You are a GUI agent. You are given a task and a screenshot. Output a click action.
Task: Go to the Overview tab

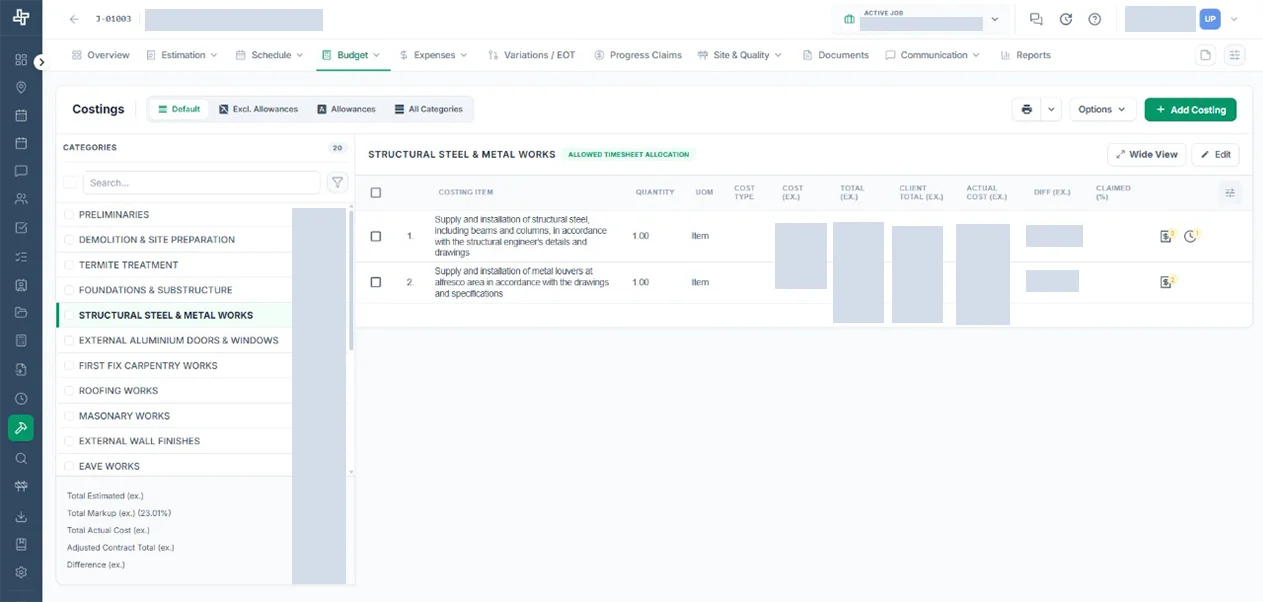tap(101, 55)
